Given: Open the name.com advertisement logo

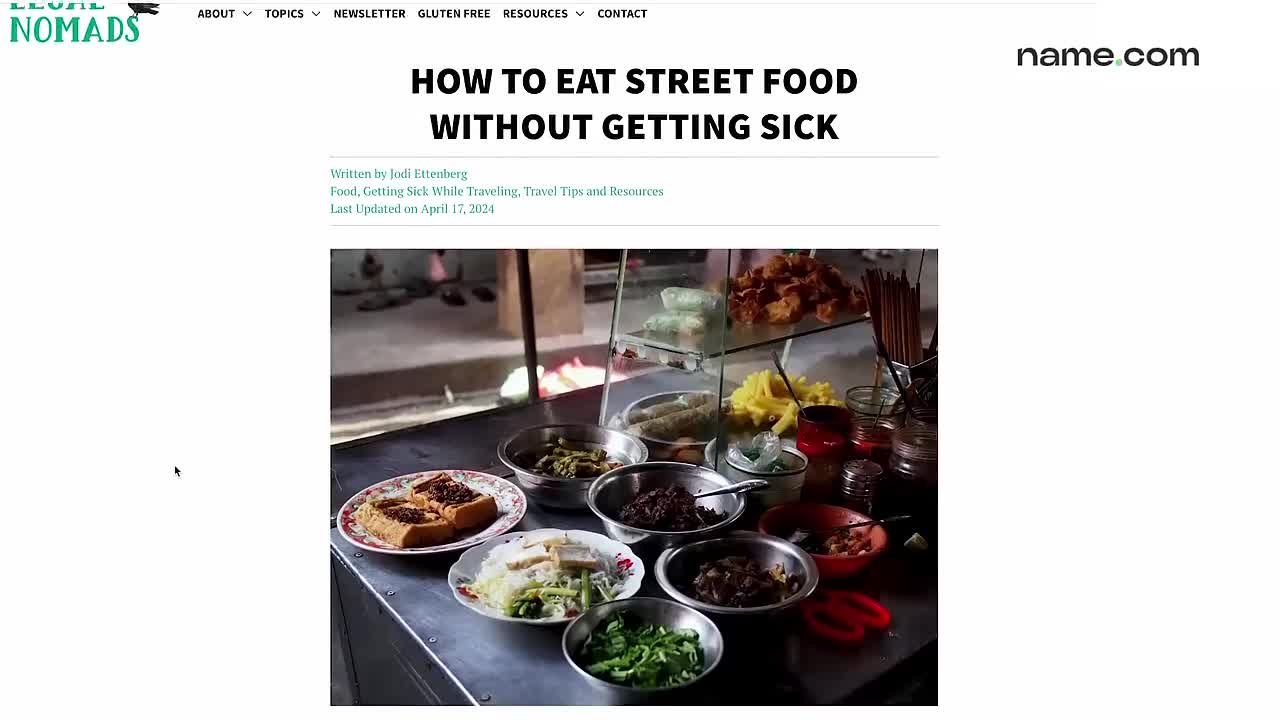Looking at the screenshot, I should (1108, 56).
